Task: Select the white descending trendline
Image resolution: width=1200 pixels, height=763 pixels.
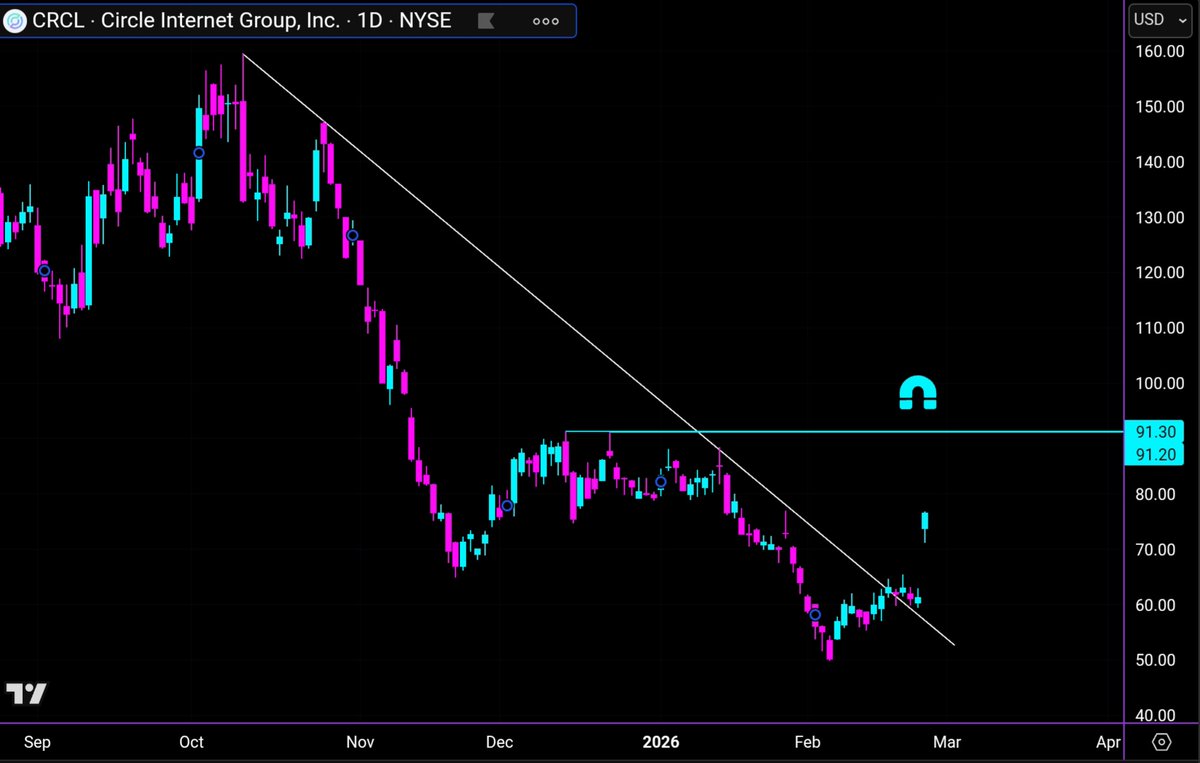Action: point(600,350)
